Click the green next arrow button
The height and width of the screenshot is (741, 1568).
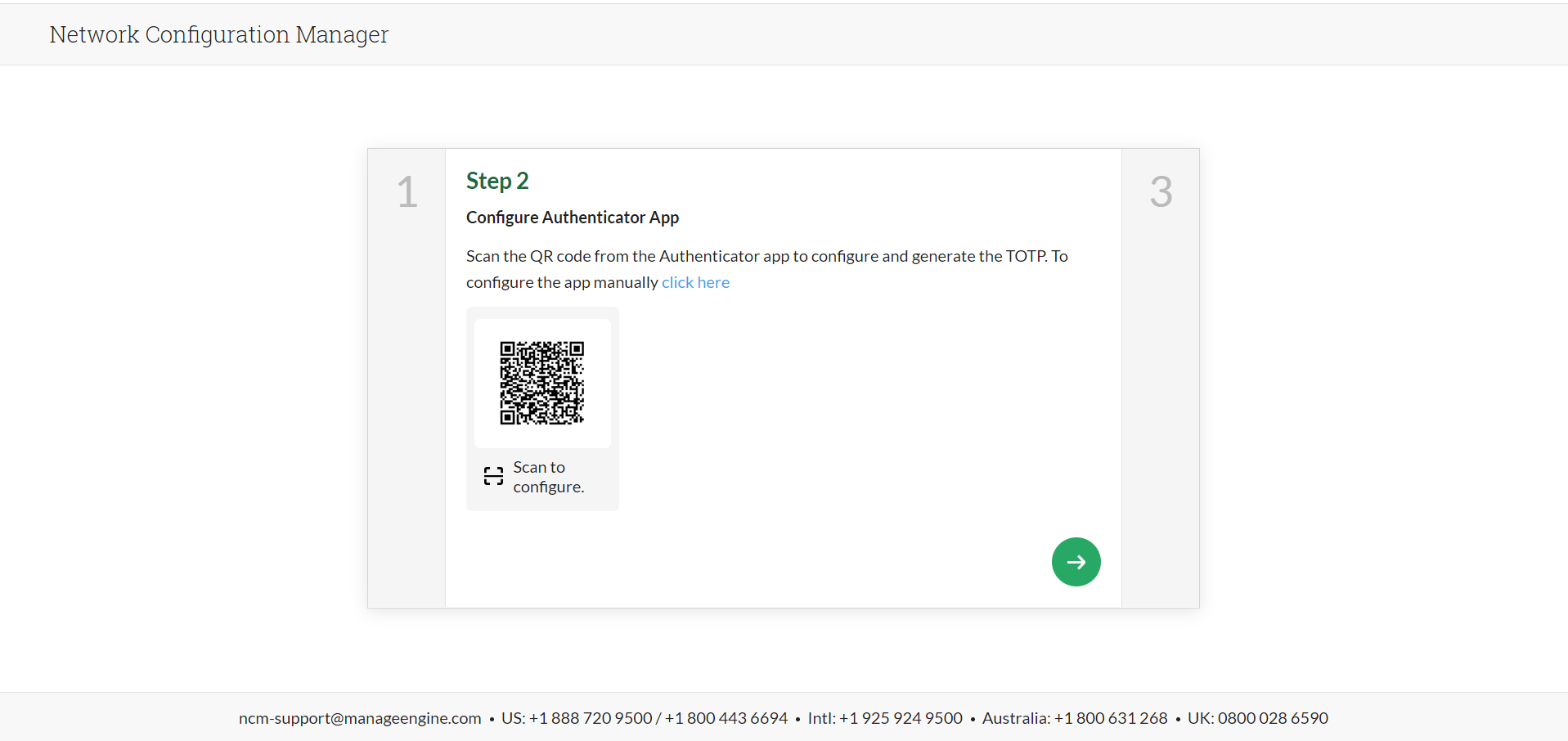coord(1076,562)
